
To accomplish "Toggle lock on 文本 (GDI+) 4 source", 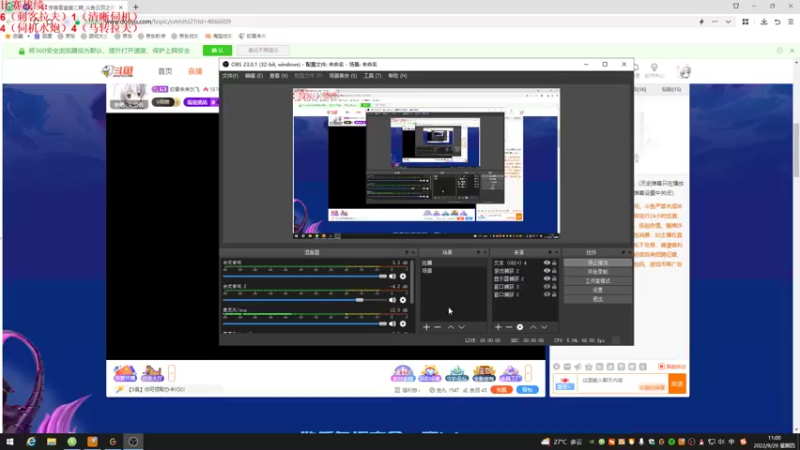I will pyautogui.click(x=554, y=263).
